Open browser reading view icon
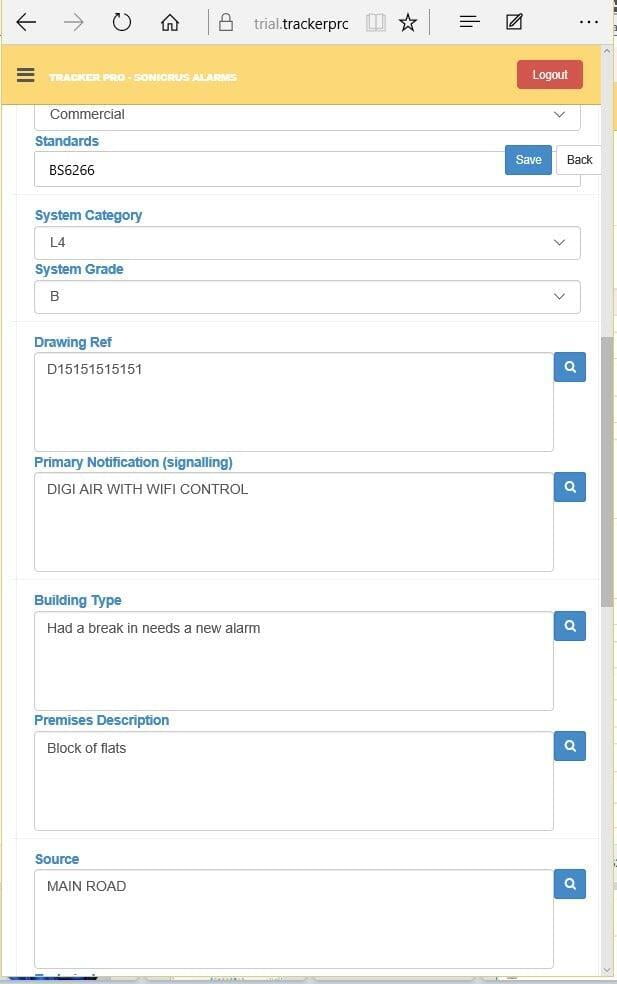617x984 pixels. [376, 22]
